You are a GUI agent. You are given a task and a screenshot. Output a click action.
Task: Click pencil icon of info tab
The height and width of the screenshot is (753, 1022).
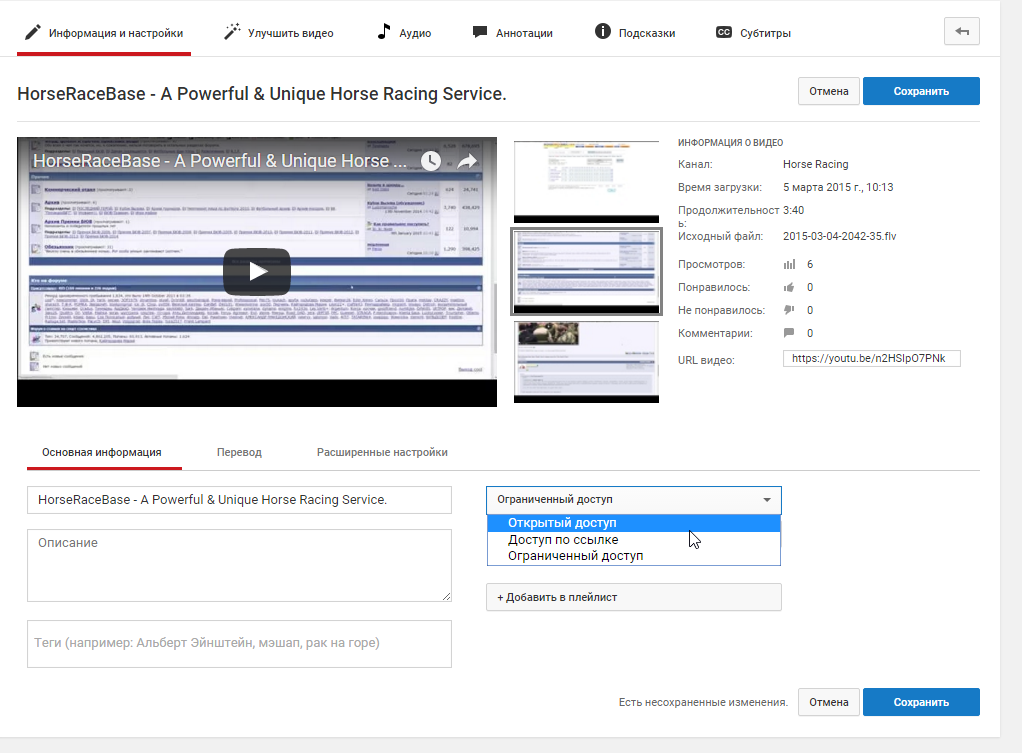click(x=33, y=32)
